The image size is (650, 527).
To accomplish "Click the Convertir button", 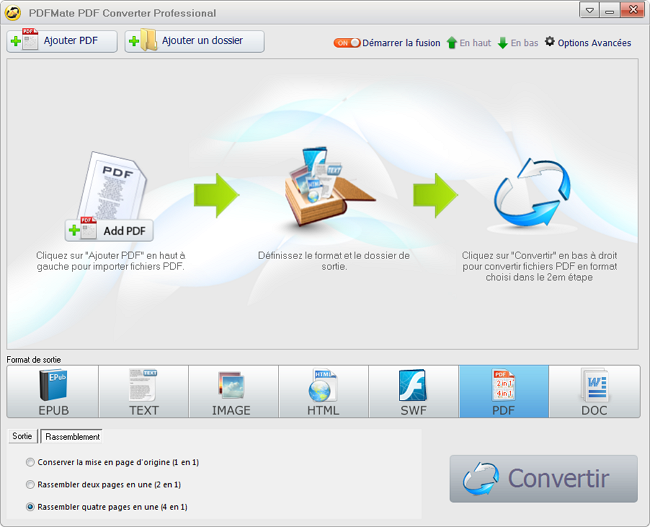I will click(x=543, y=479).
